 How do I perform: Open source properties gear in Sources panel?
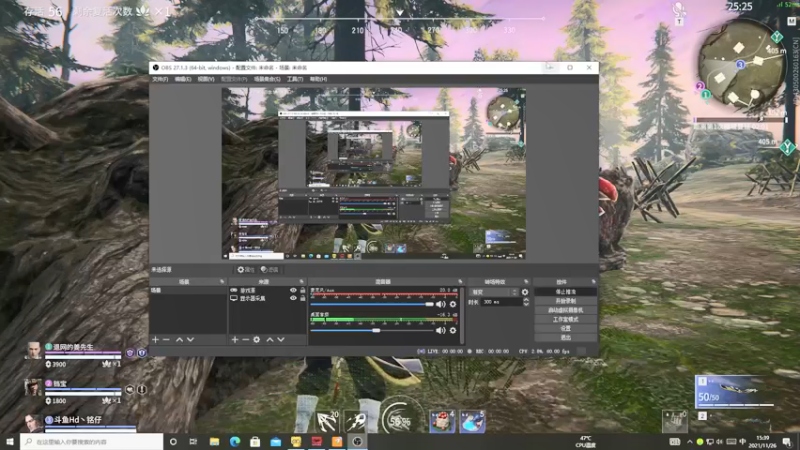[x=257, y=339]
